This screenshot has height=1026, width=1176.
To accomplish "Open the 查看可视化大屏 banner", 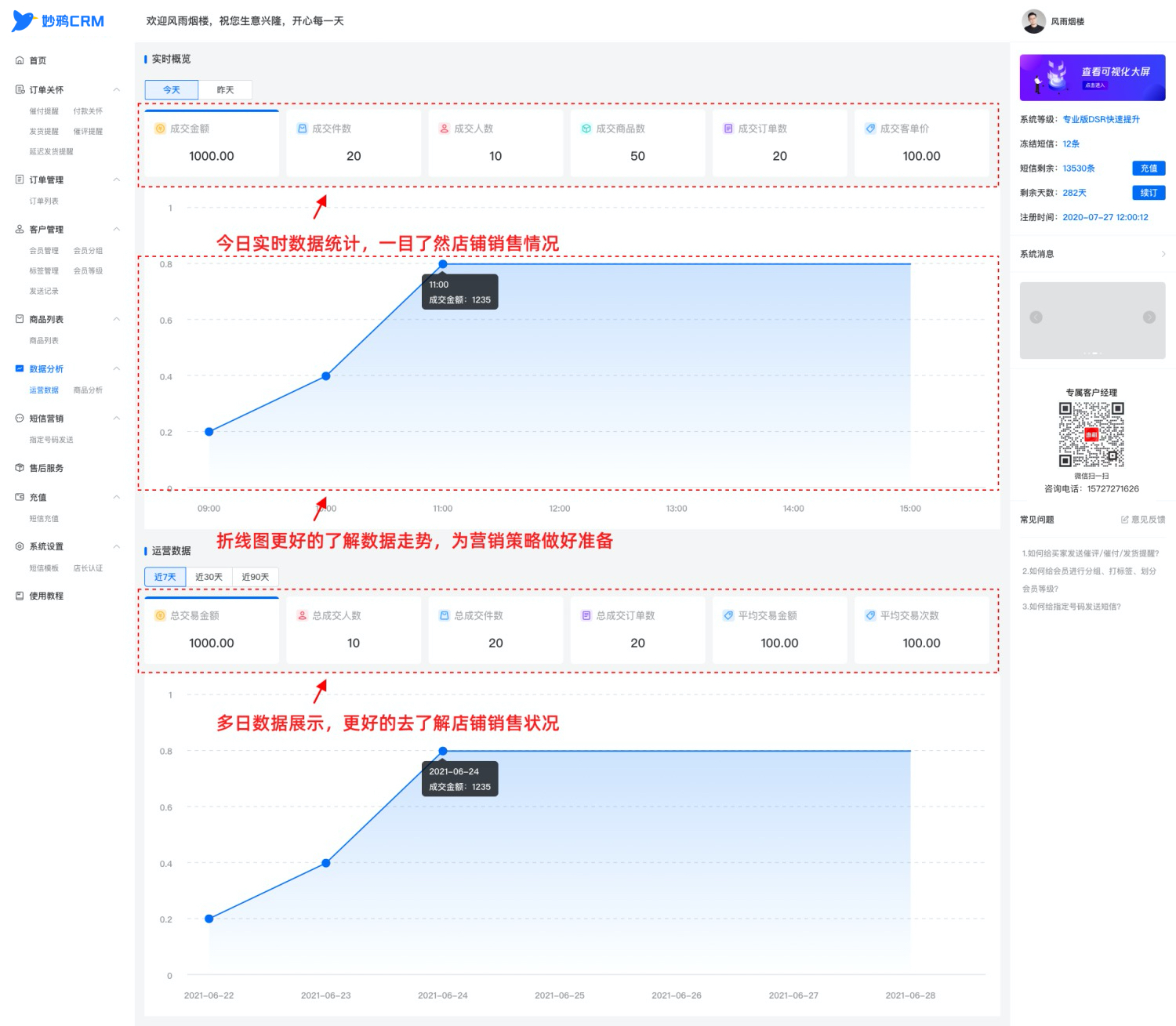I will click(x=1092, y=78).
